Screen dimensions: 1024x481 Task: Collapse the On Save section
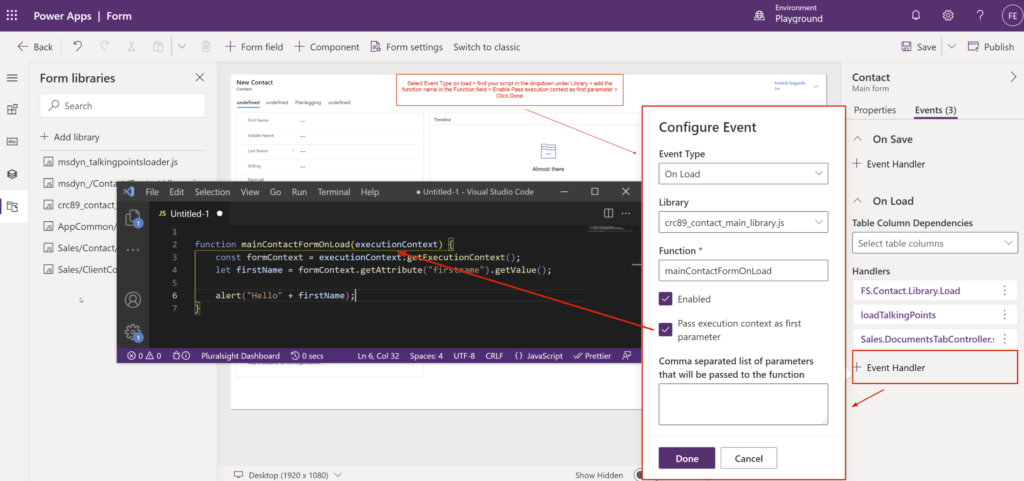857,139
